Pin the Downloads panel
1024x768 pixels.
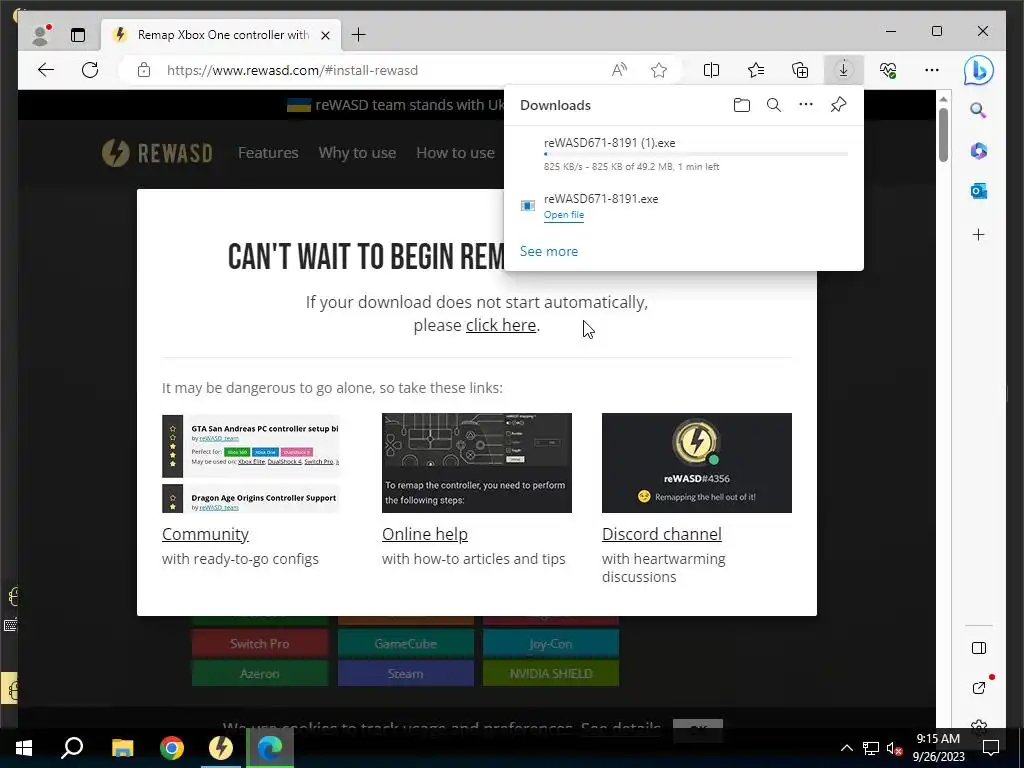click(839, 105)
